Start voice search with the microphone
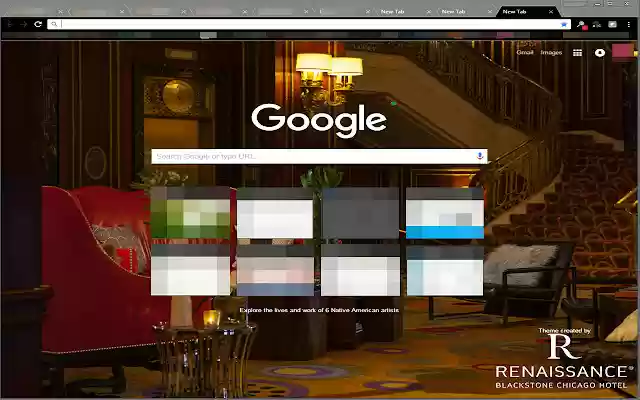The width and height of the screenshot is (640, 400). pos(480,156)
